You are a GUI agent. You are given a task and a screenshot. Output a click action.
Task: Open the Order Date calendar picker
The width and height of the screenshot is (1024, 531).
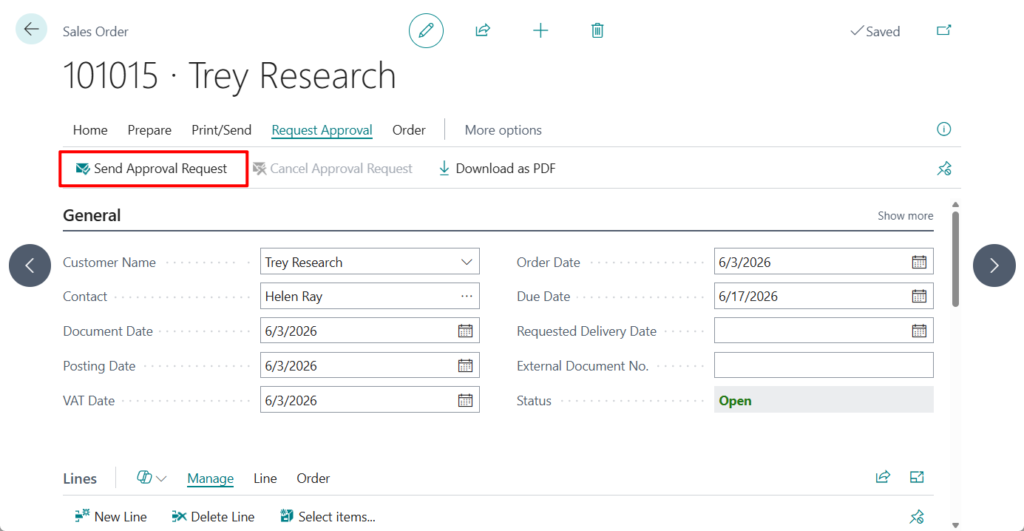(x=919, y=262)
